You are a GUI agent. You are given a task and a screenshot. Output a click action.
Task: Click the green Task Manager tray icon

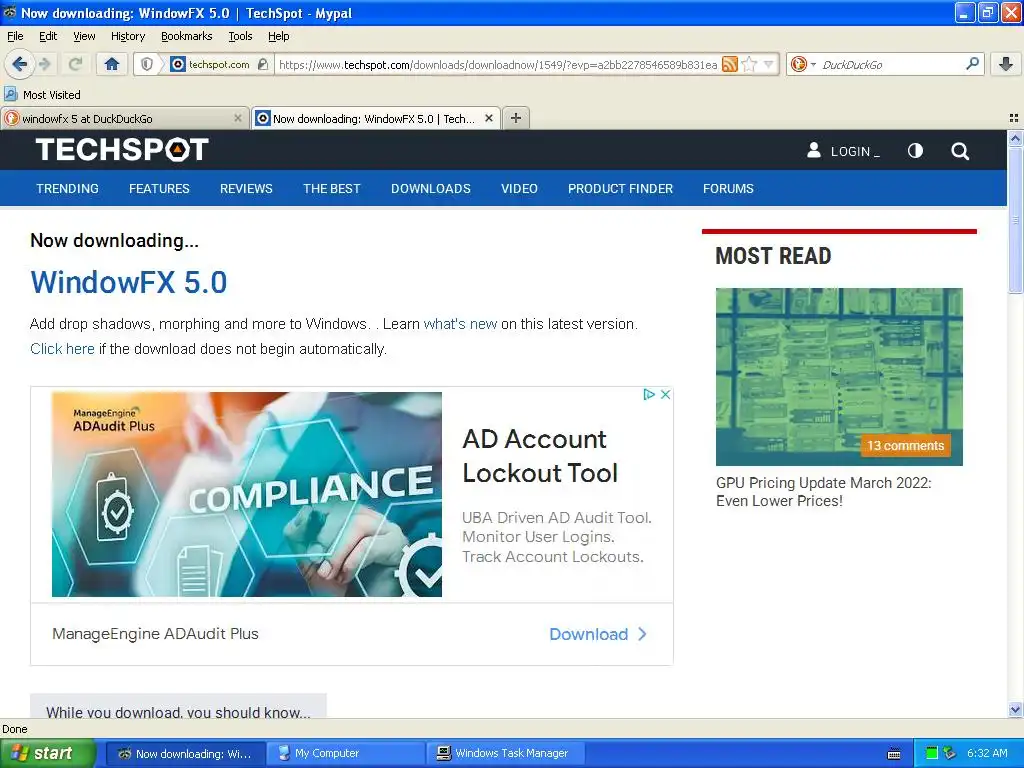coord(932,754)
